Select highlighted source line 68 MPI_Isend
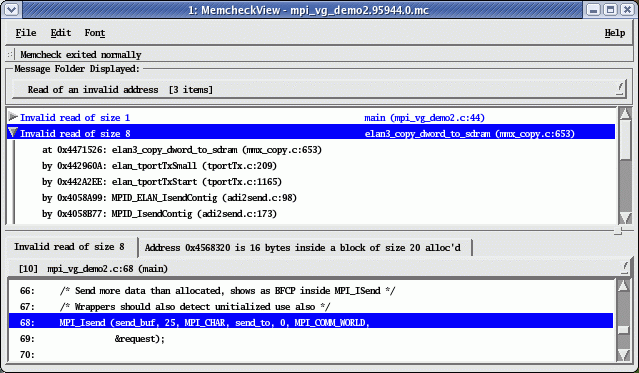 click(x=311, y=322)
